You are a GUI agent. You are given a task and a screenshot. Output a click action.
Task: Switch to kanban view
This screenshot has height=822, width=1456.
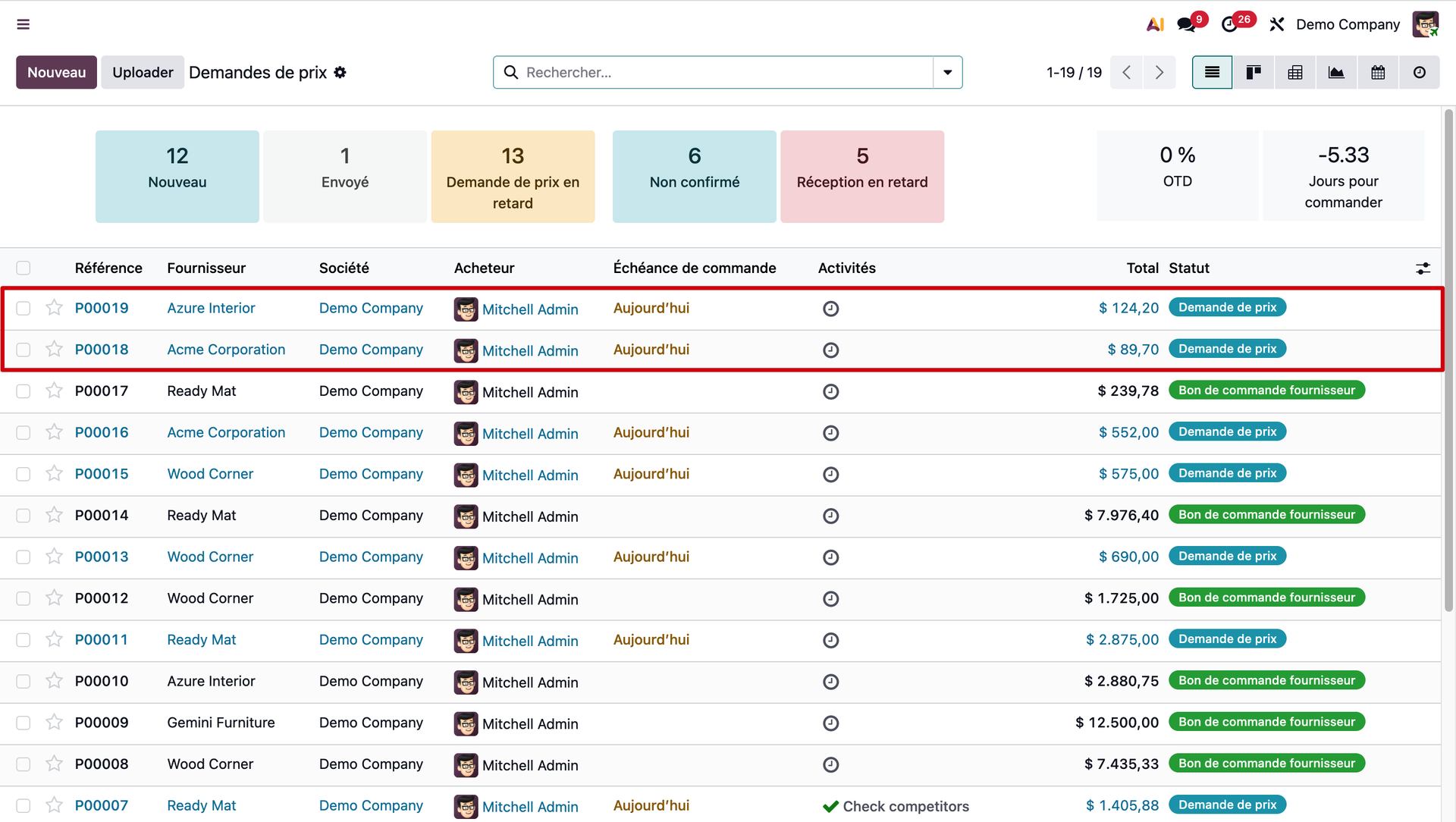pyautogui.click(x=1254, y=72)
